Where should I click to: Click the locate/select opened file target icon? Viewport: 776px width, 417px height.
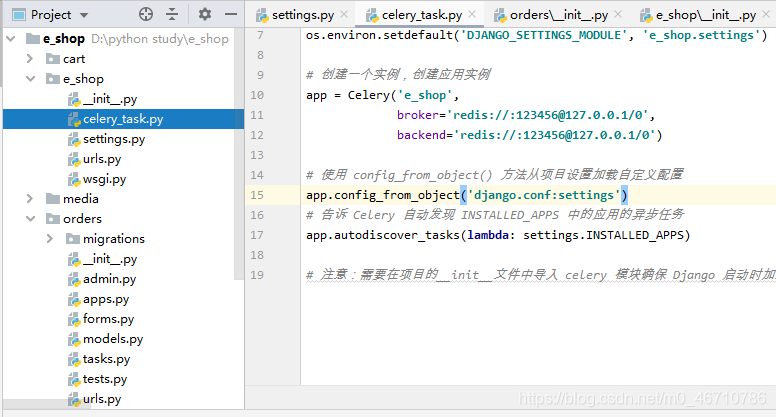click(146, 14)
